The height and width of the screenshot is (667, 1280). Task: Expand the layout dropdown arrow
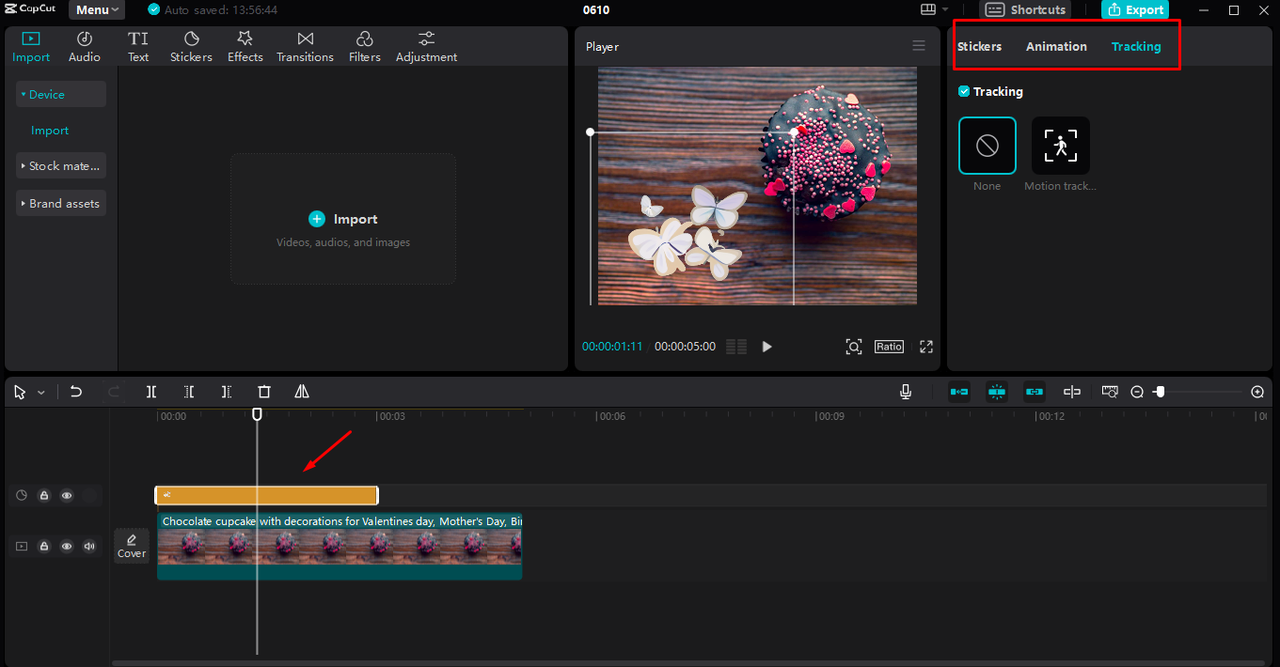[x=945, y=10]
